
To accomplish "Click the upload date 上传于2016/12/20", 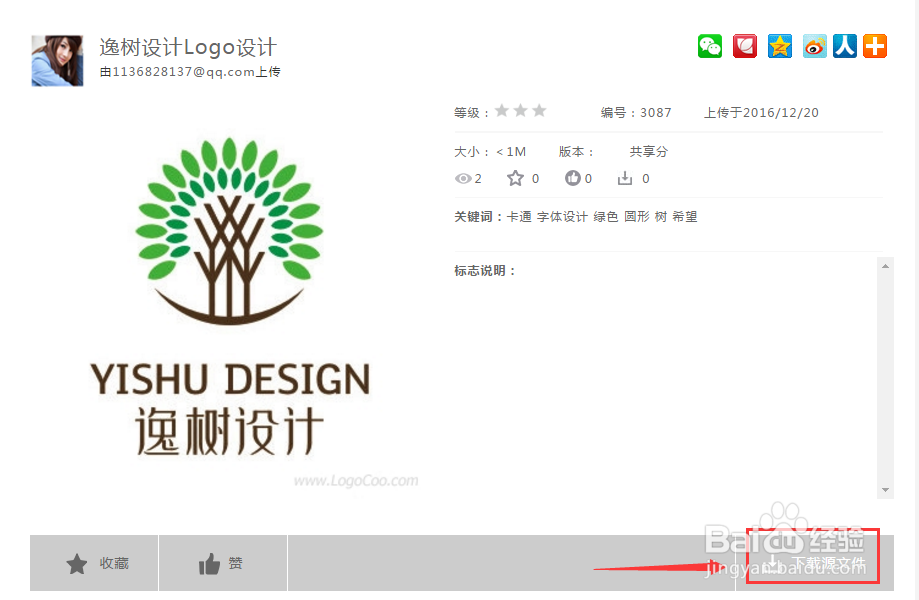I will [761, 112].
